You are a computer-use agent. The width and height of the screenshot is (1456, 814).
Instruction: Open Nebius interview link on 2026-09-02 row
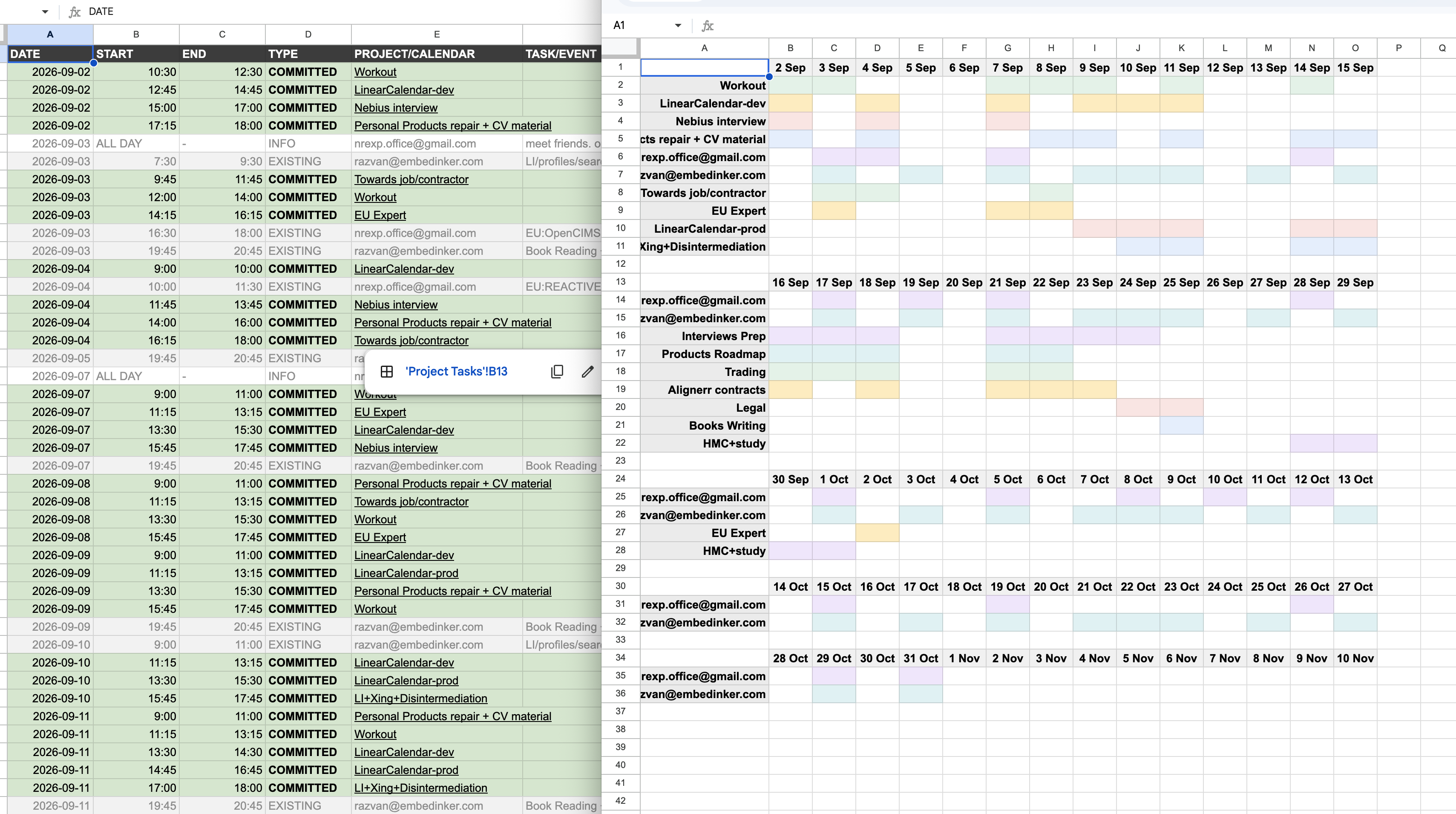396,107
